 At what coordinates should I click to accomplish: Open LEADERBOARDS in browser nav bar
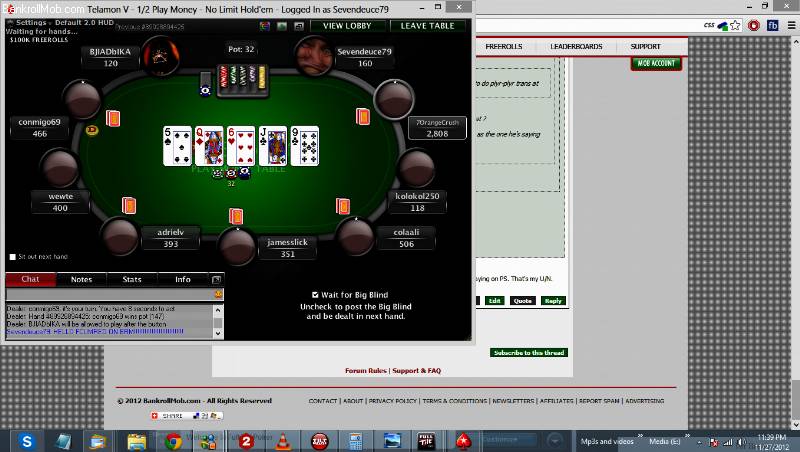tap(576, 46)
